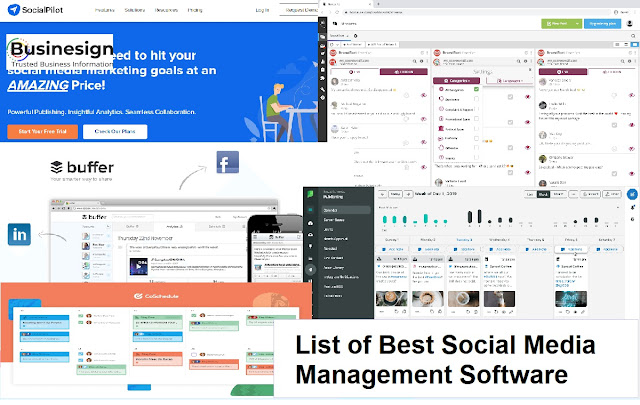Reload the page in the browser toolbar
Viewport: 640px width, 405px height.
337,12
